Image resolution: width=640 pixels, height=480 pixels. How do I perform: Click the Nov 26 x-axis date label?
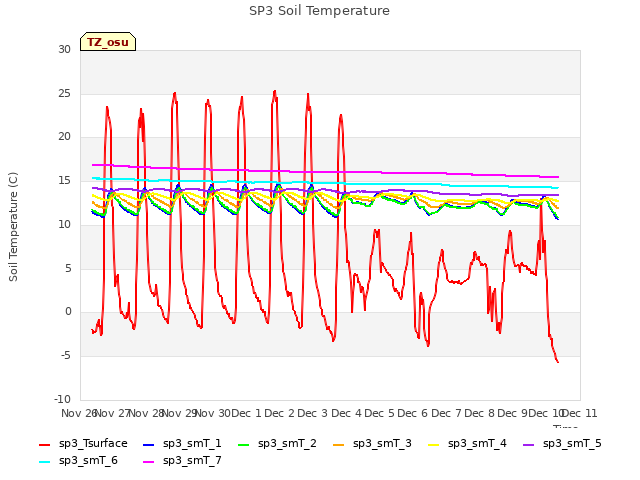pos(79,413)
